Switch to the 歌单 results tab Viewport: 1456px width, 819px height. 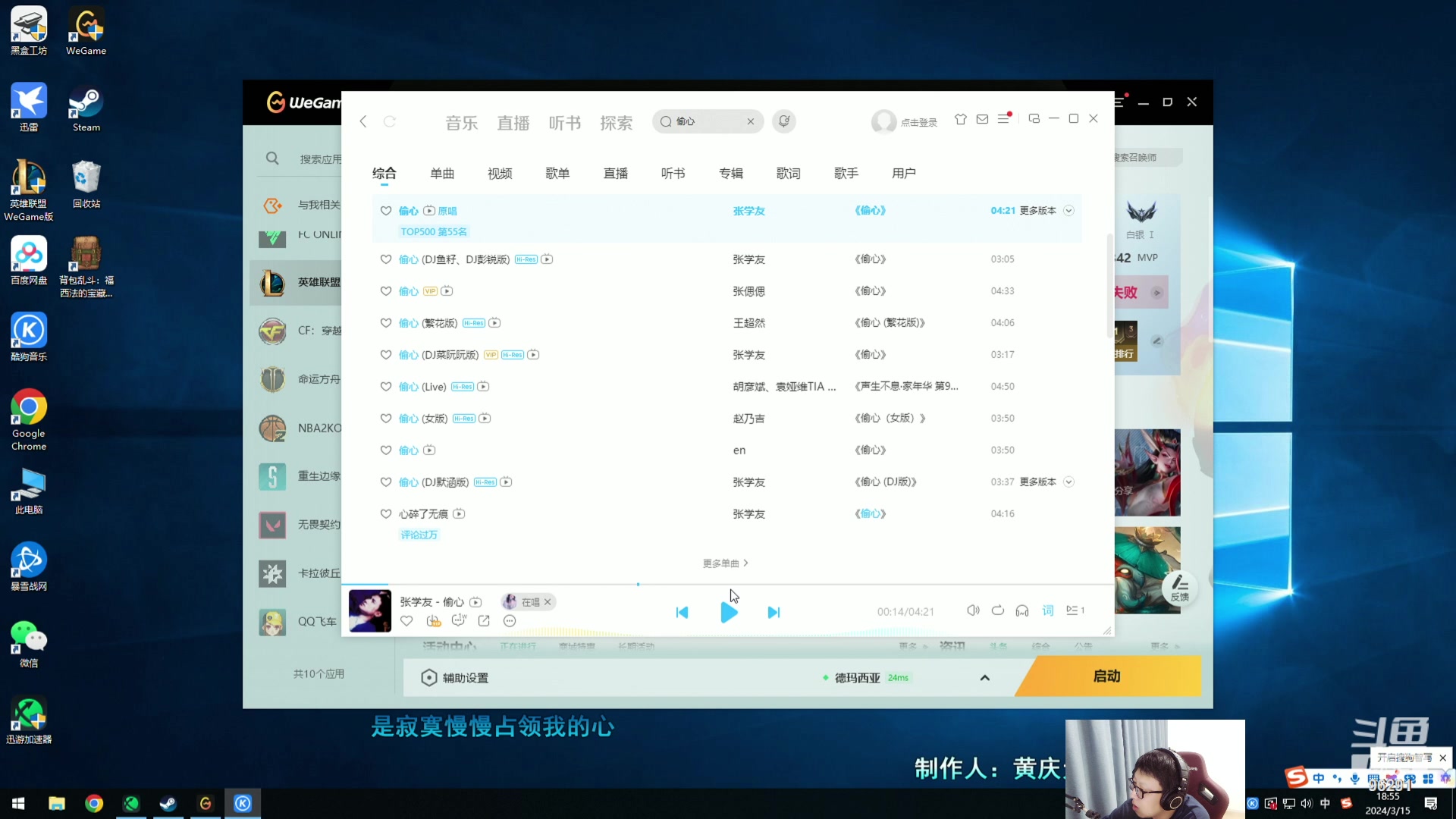pyautogui.click(x=557, y=173)
